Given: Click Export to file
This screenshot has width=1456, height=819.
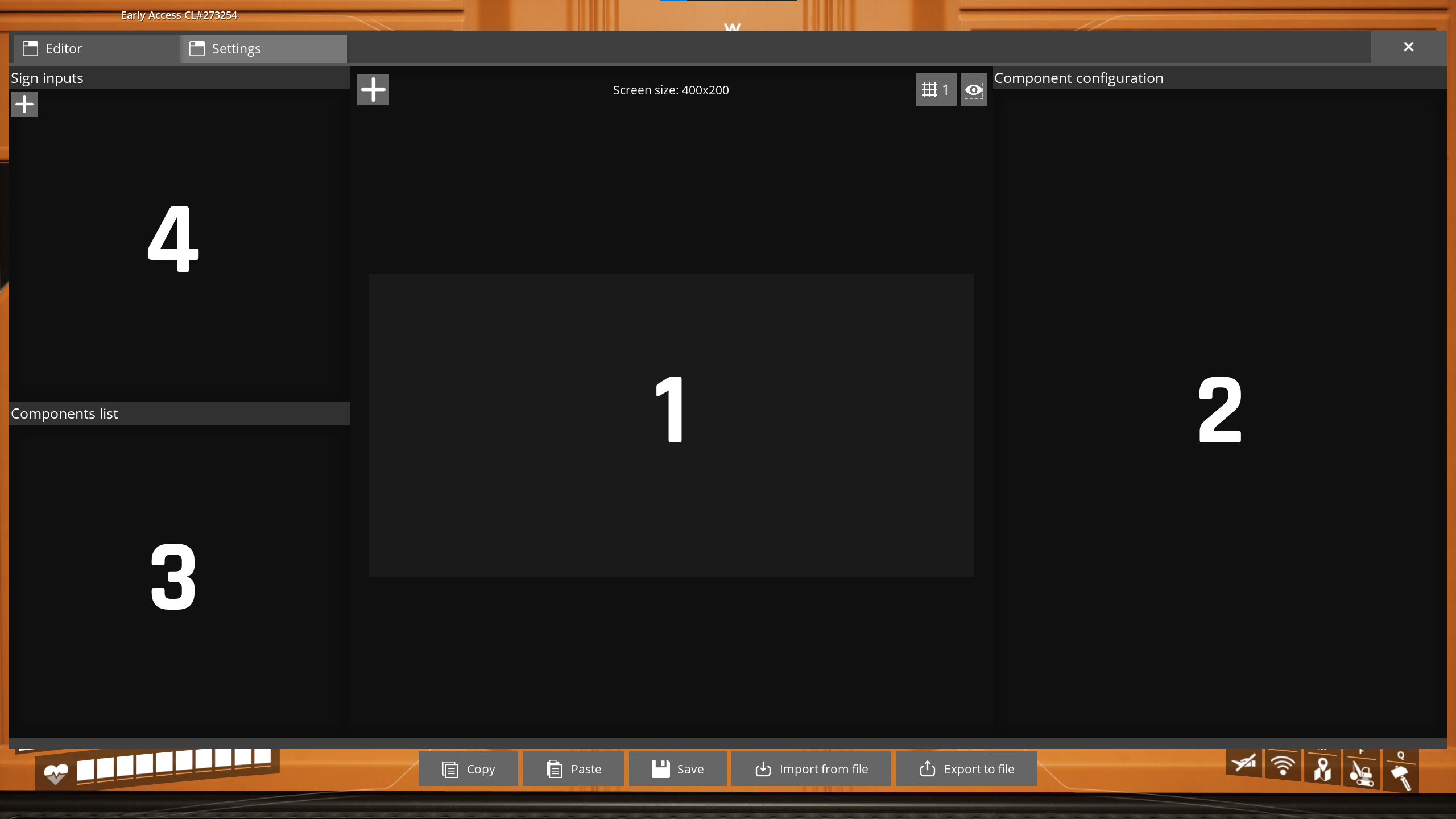Looking at the screenshot, I should tap(966, 769).
